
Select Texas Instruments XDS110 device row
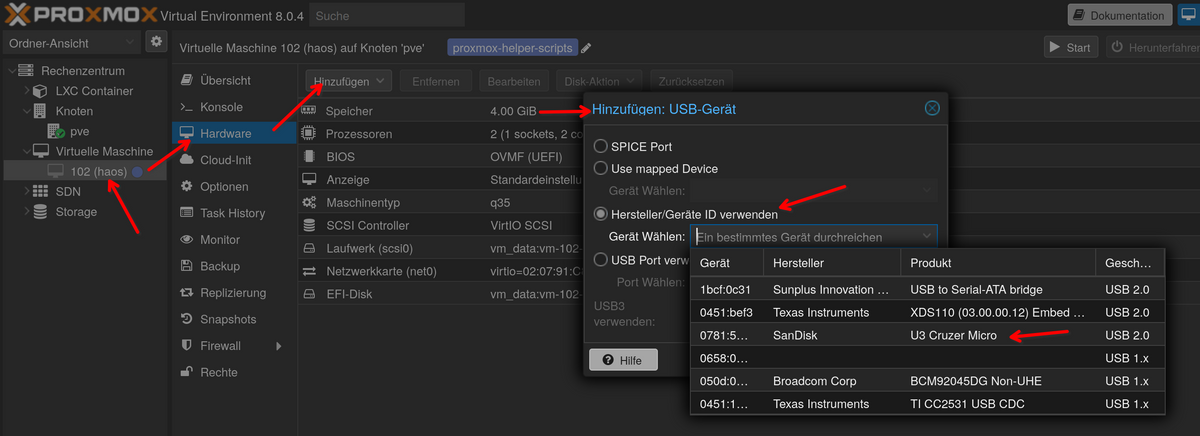(927, 312)
